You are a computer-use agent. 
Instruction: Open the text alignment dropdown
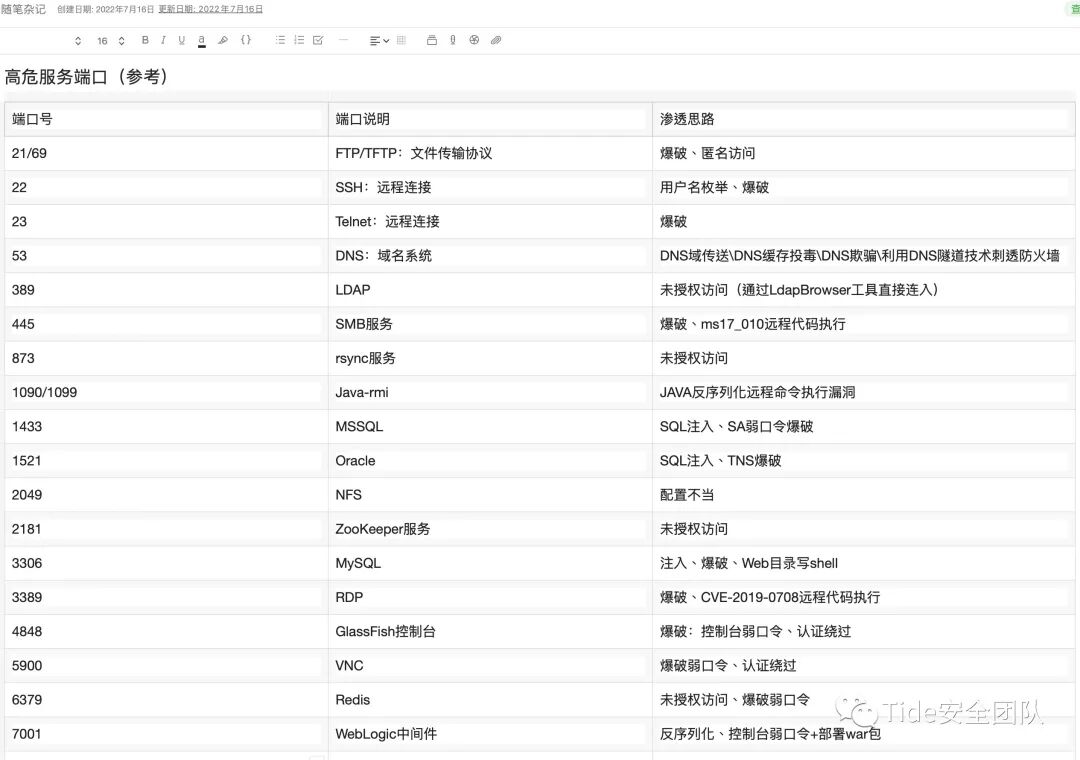pos(380,41)
